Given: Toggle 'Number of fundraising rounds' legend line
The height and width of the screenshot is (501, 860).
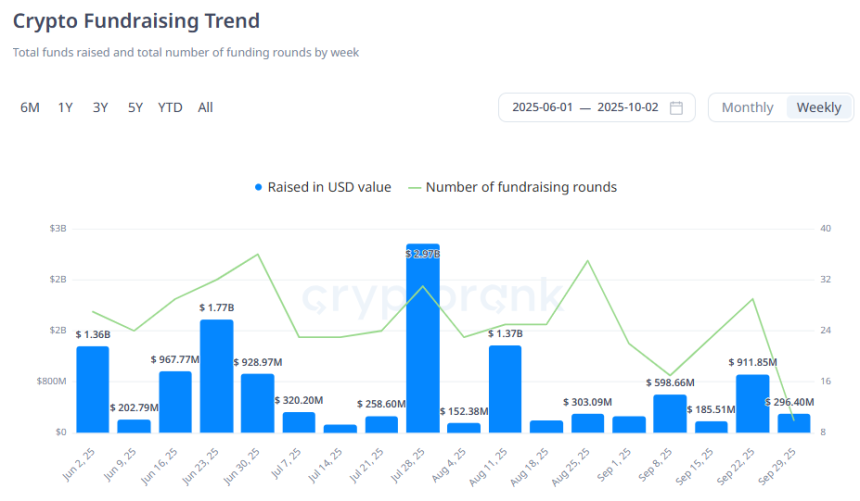Looking at the screenshot, I should [521, 187].
